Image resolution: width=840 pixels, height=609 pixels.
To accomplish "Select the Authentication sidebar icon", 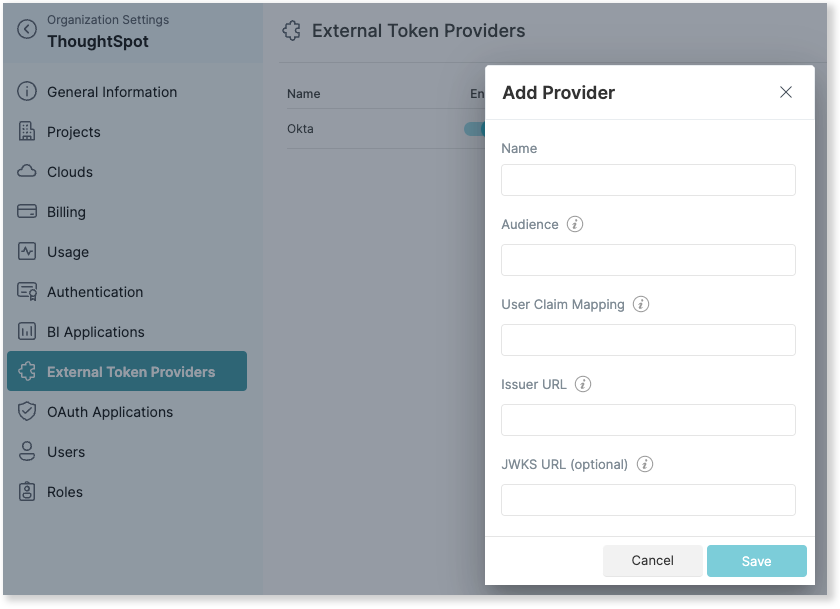I will 27,291.
